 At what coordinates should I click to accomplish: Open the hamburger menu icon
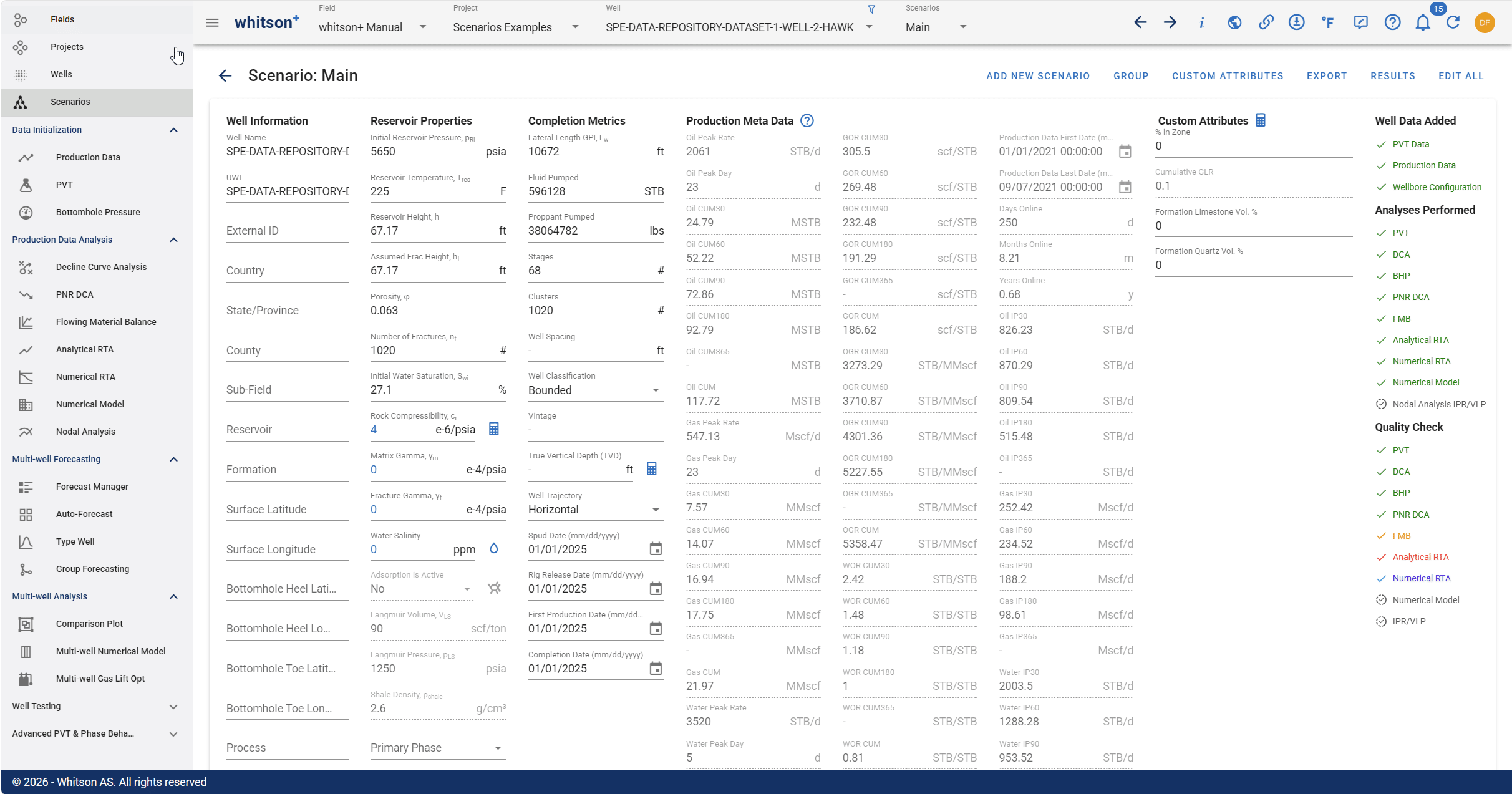pyautogui.click(x=212, y=23)
